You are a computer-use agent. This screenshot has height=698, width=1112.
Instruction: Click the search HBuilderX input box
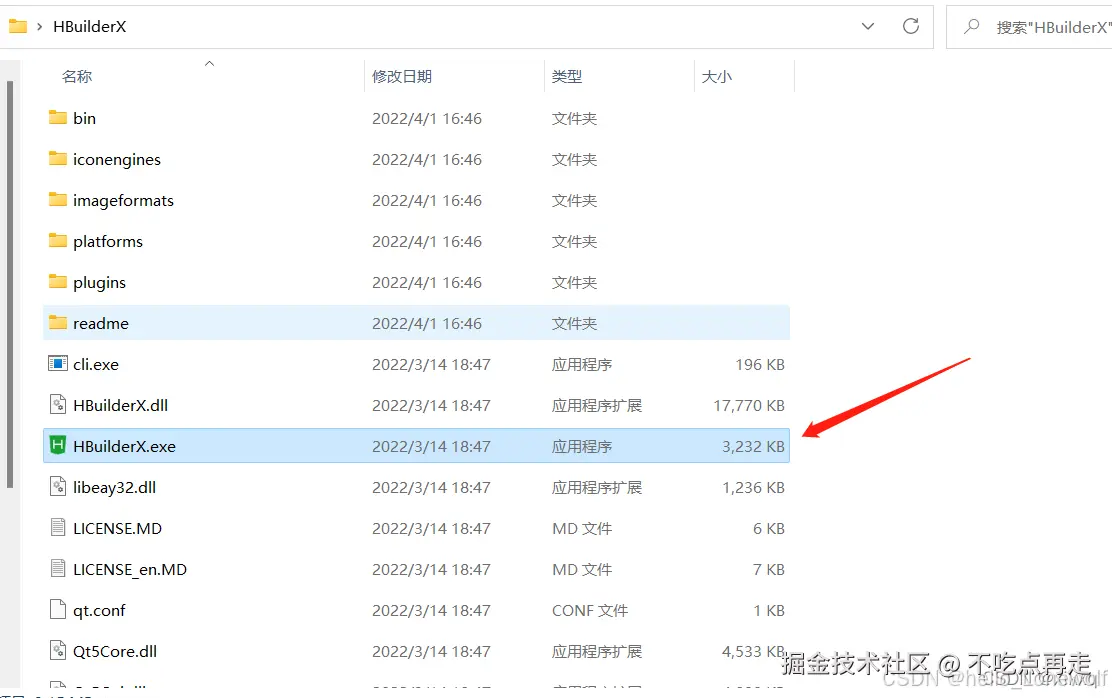pyautogui.click(x=1029, y=27)
